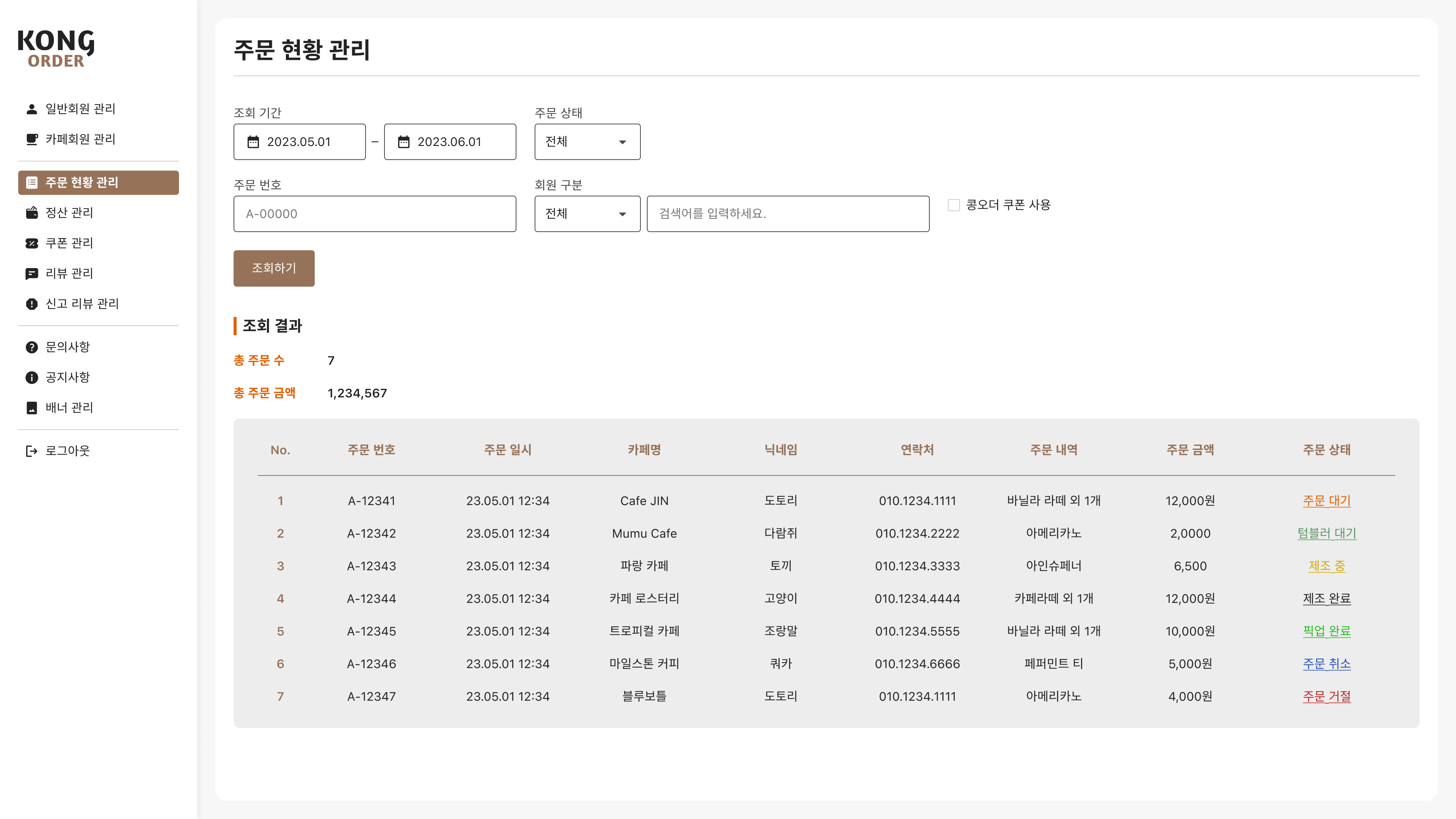Click the 주문 일시 column header
The height and width of the screenshot is (819, 1456).
[508, 450]
